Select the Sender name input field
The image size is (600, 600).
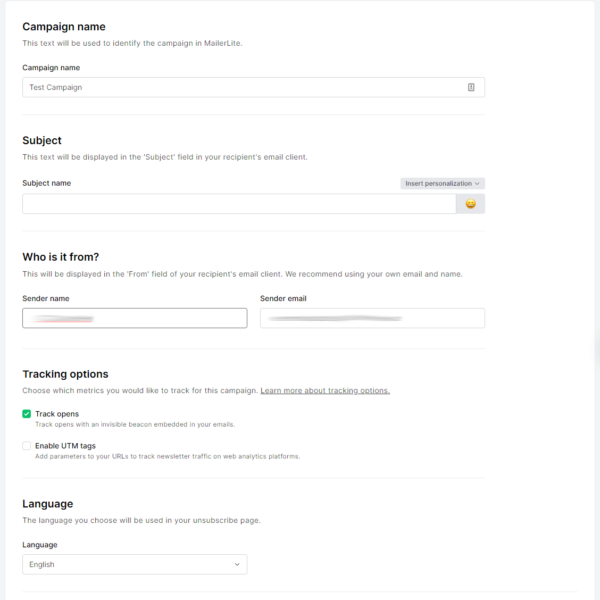(x=134, y=318)
